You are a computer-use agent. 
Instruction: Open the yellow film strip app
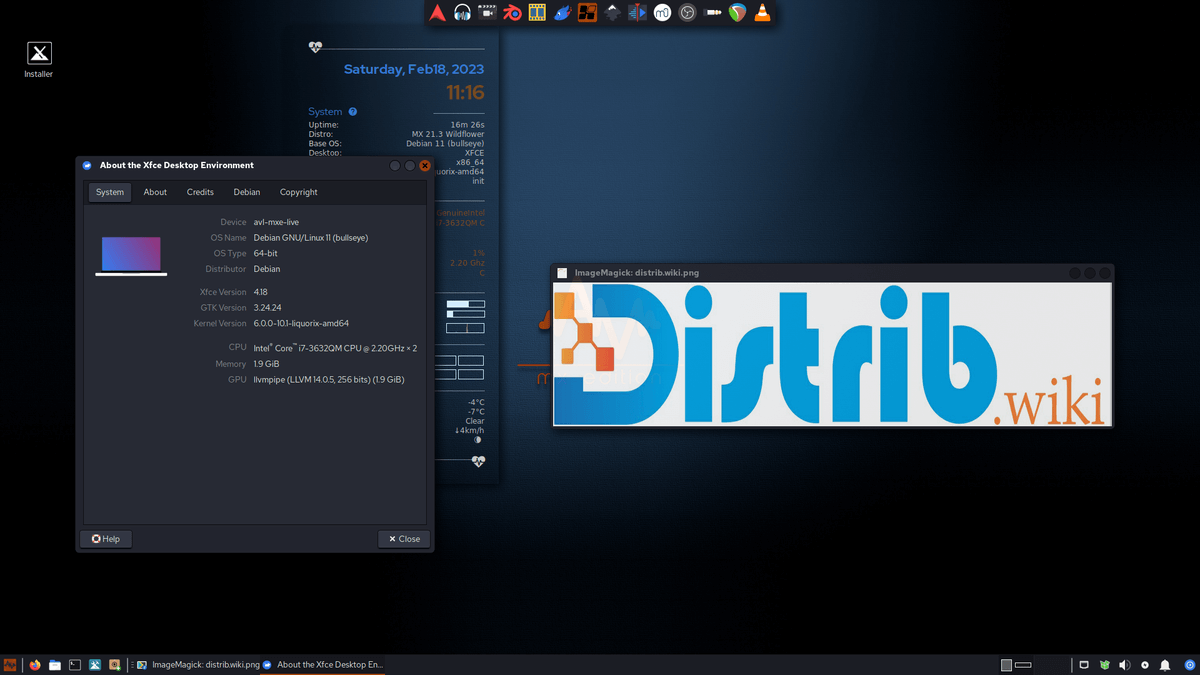537,13
